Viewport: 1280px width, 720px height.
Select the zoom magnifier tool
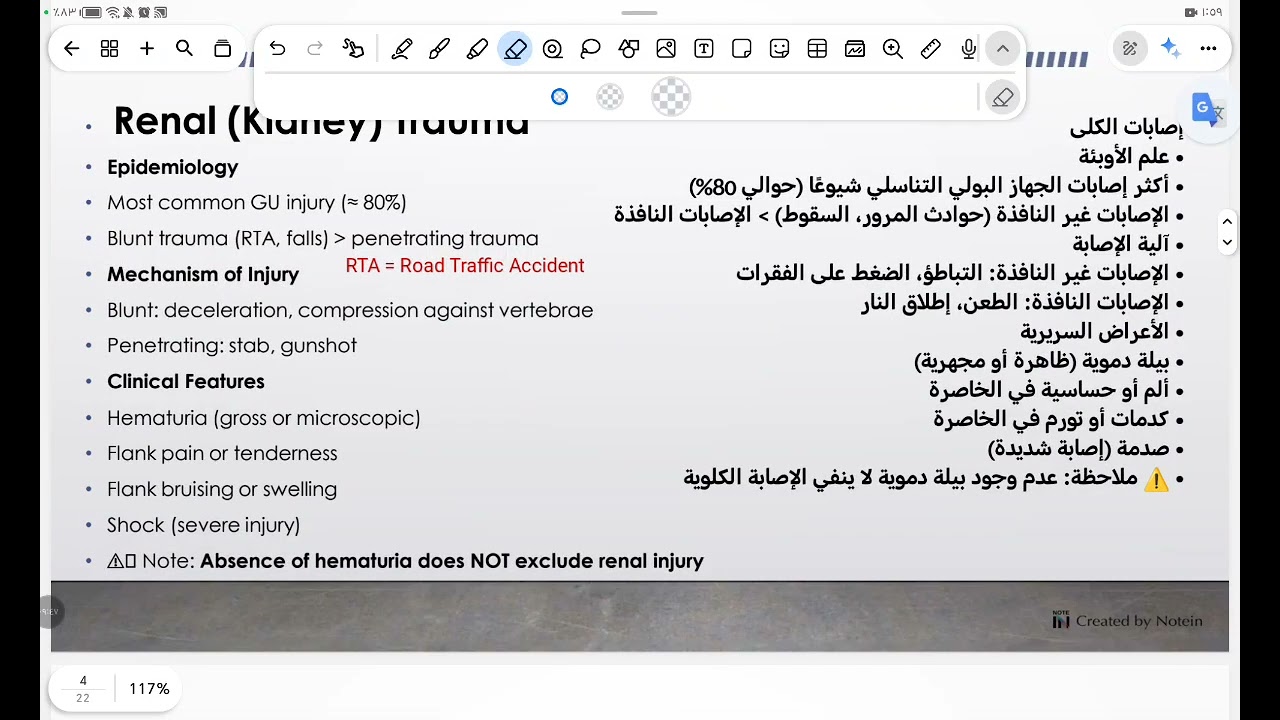click(x=893, y=49)
